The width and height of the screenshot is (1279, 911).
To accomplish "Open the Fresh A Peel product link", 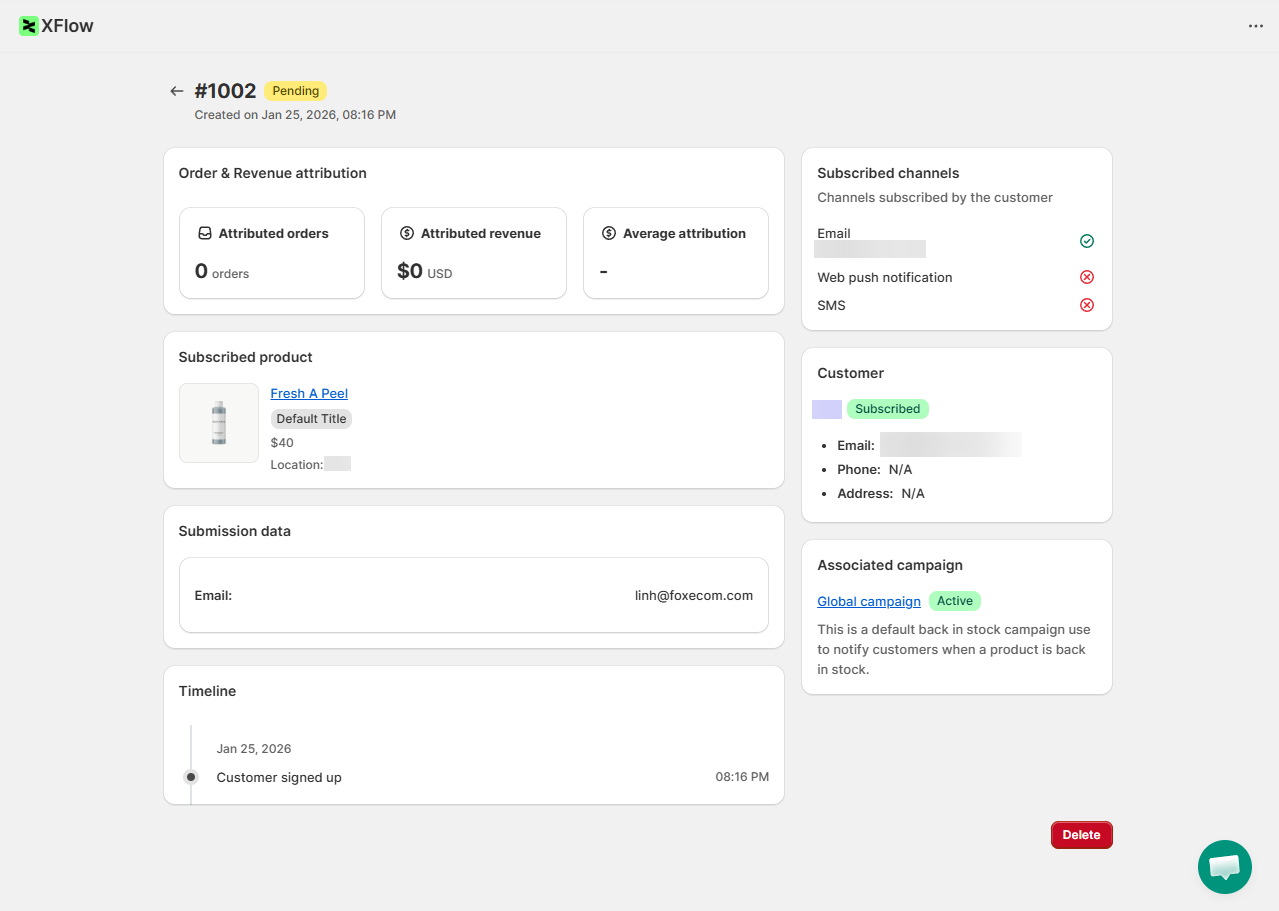I will 309,393.
